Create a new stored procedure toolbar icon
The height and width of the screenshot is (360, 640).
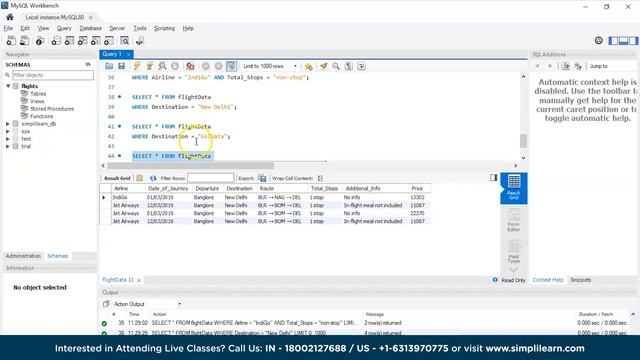96,40
